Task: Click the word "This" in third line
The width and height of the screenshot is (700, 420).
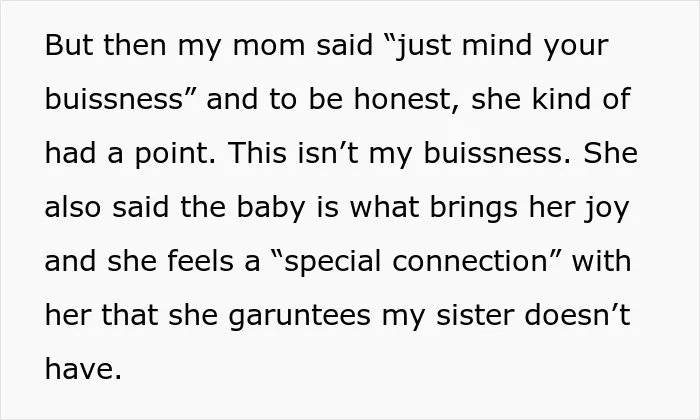Action: (x=257, y=153)
